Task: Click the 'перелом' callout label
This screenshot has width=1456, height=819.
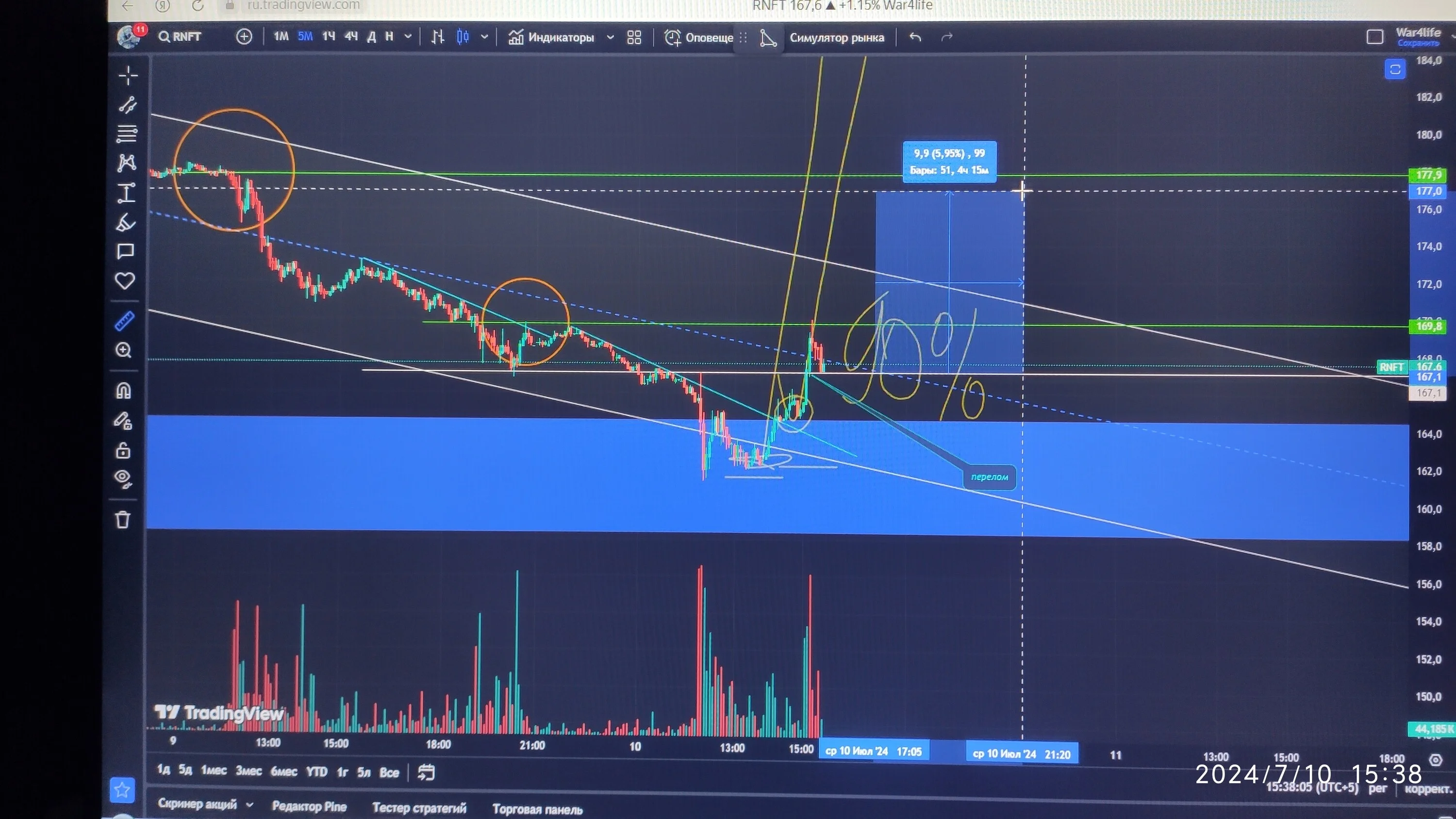Action: pos(990,477)
